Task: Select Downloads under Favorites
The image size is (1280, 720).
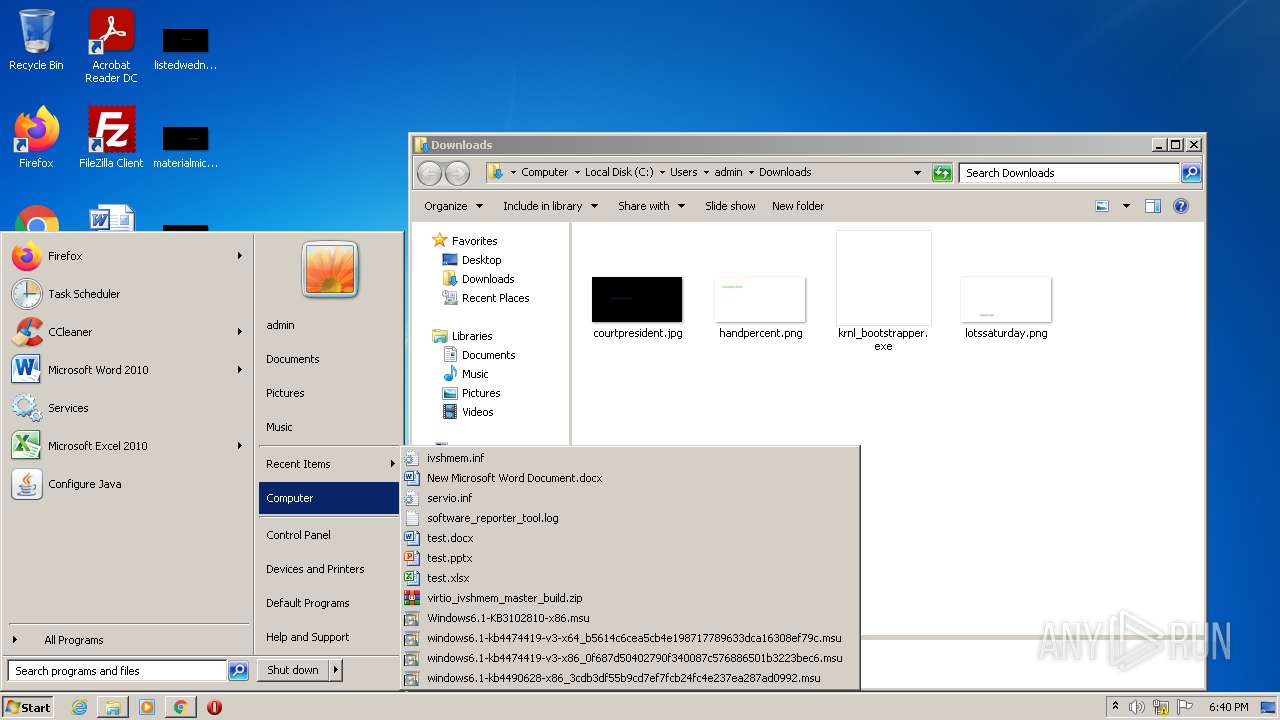Action: click(x=478, y=279)
